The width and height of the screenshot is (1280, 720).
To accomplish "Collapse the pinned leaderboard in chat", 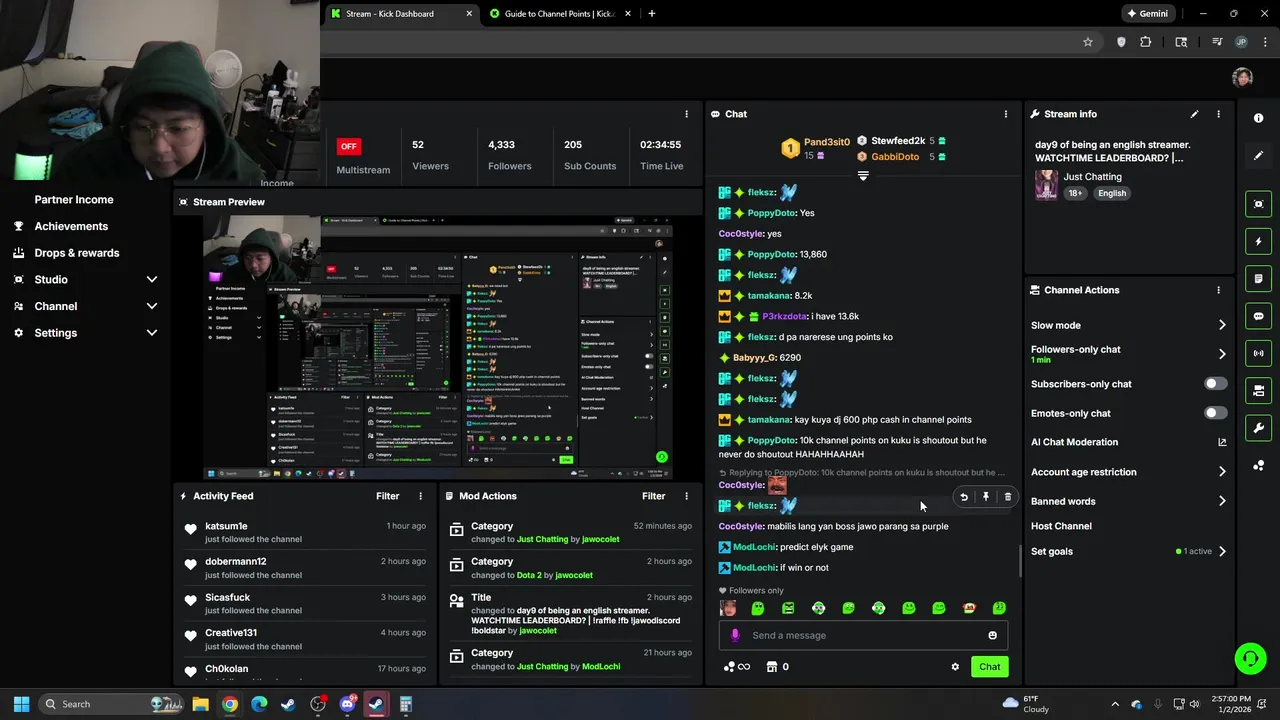I will pyautogui.click(x=863, y=175).
